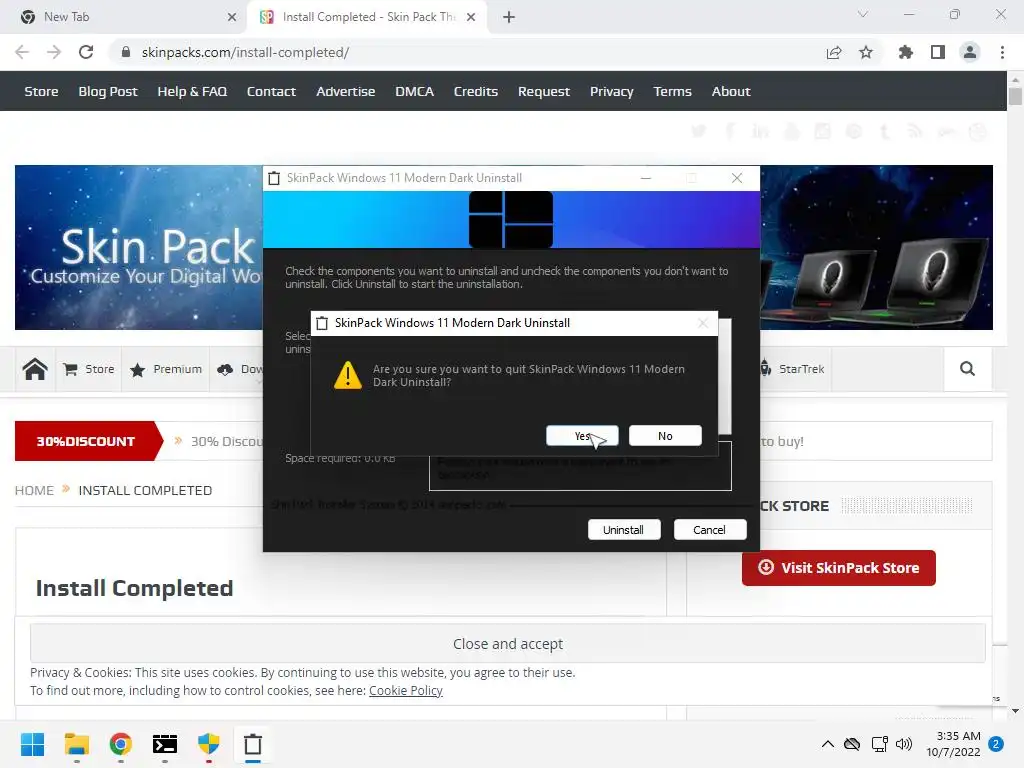Open File Explorer from taskbar
The height and width of the screenshot is (768, 1024).
coord(76,744)
